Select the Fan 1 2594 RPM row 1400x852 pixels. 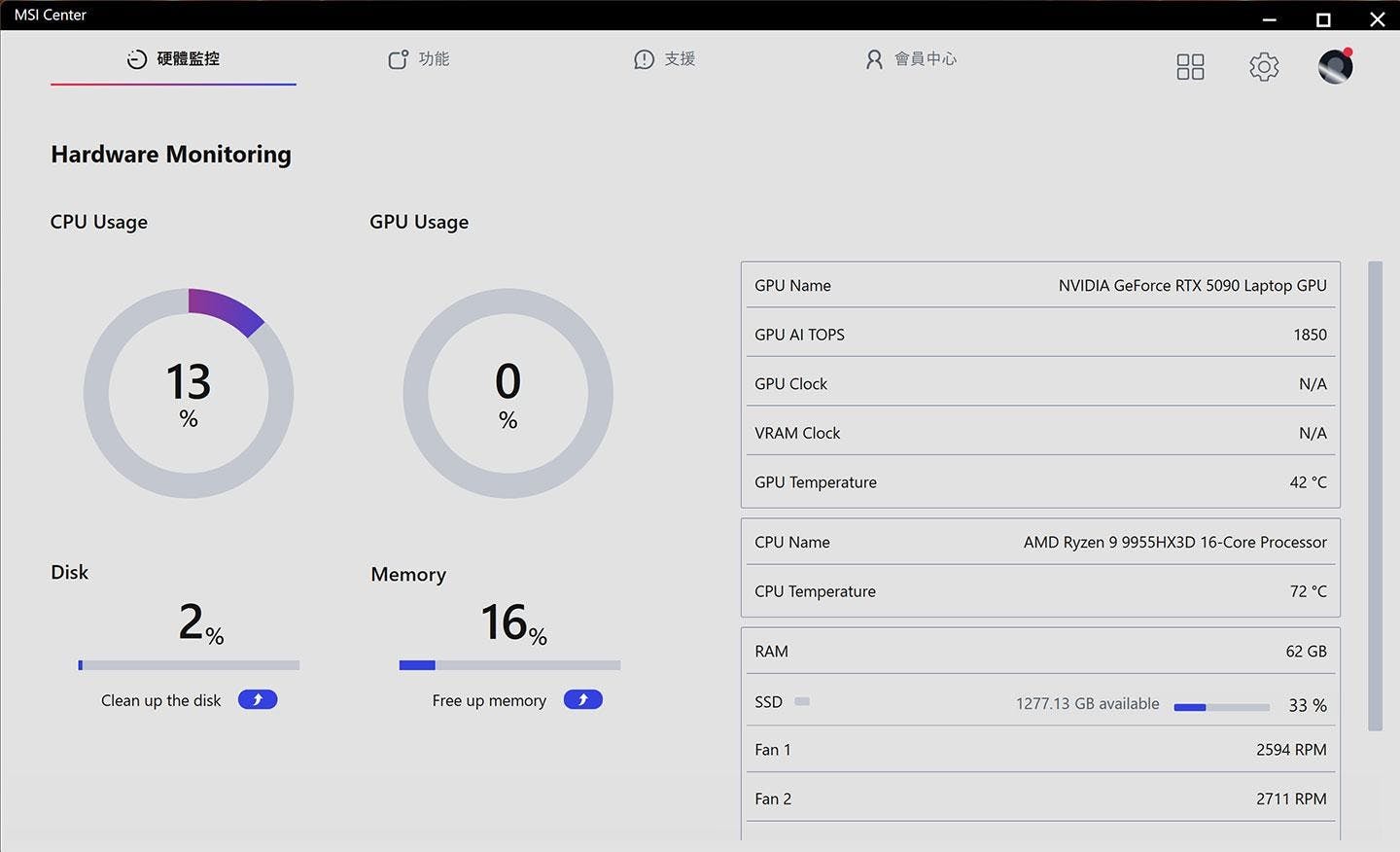[1040, 749]
